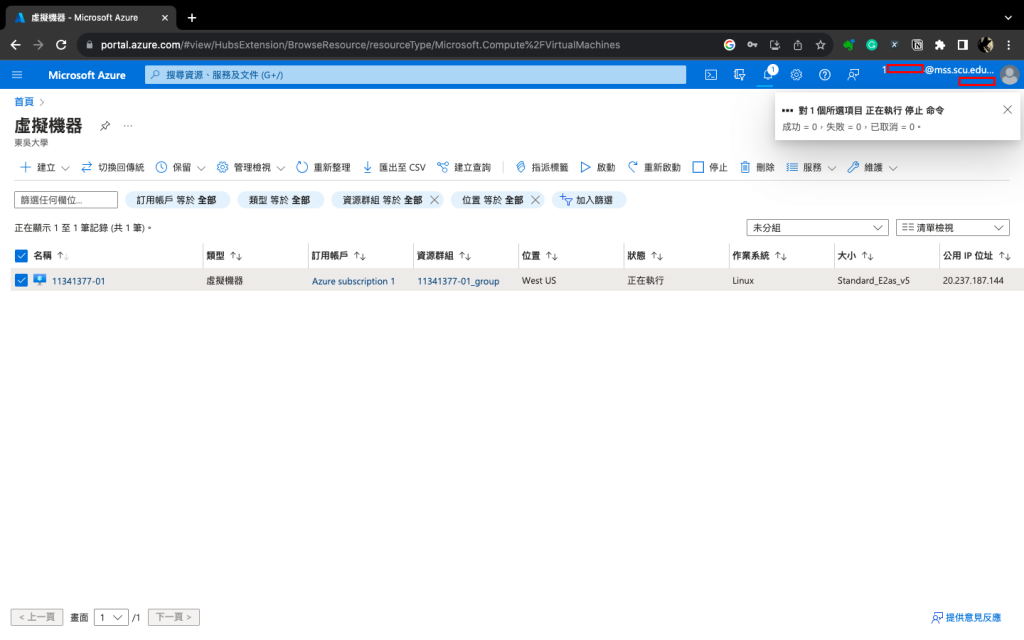Sort by the 資源群組 column
Viewport: 1024px width, 640px height.
pyautogui.click(x=443, y=255)
